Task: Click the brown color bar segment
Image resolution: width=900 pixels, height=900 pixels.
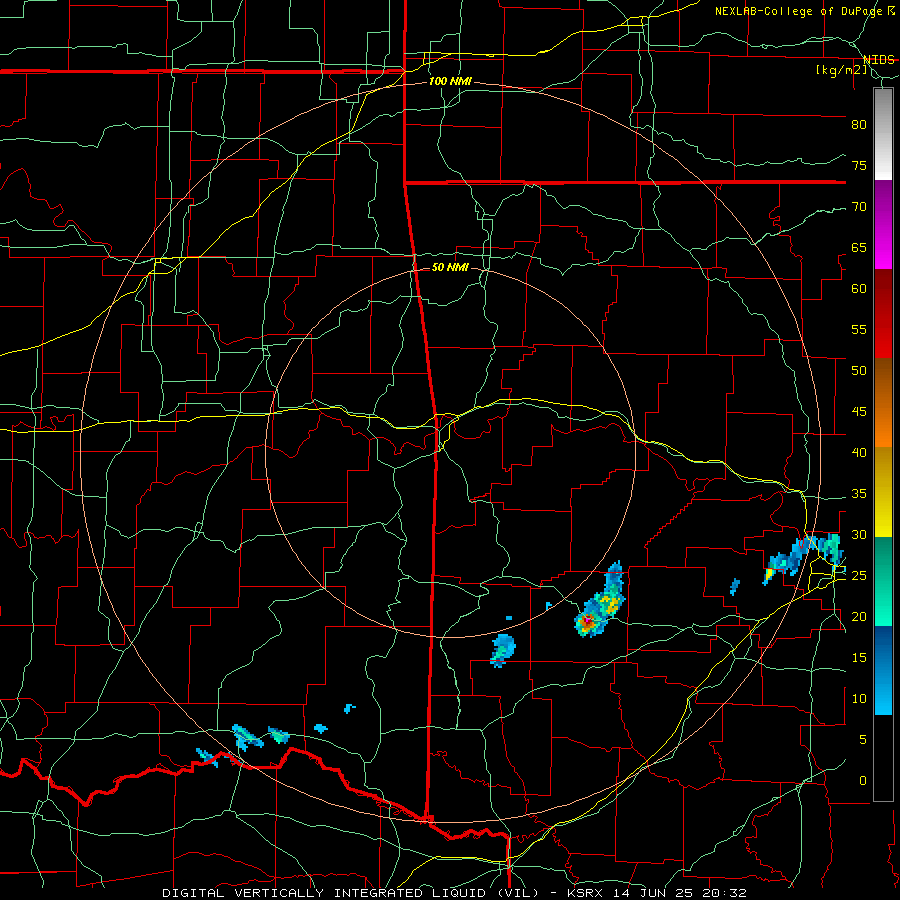Action: (883, 382)
